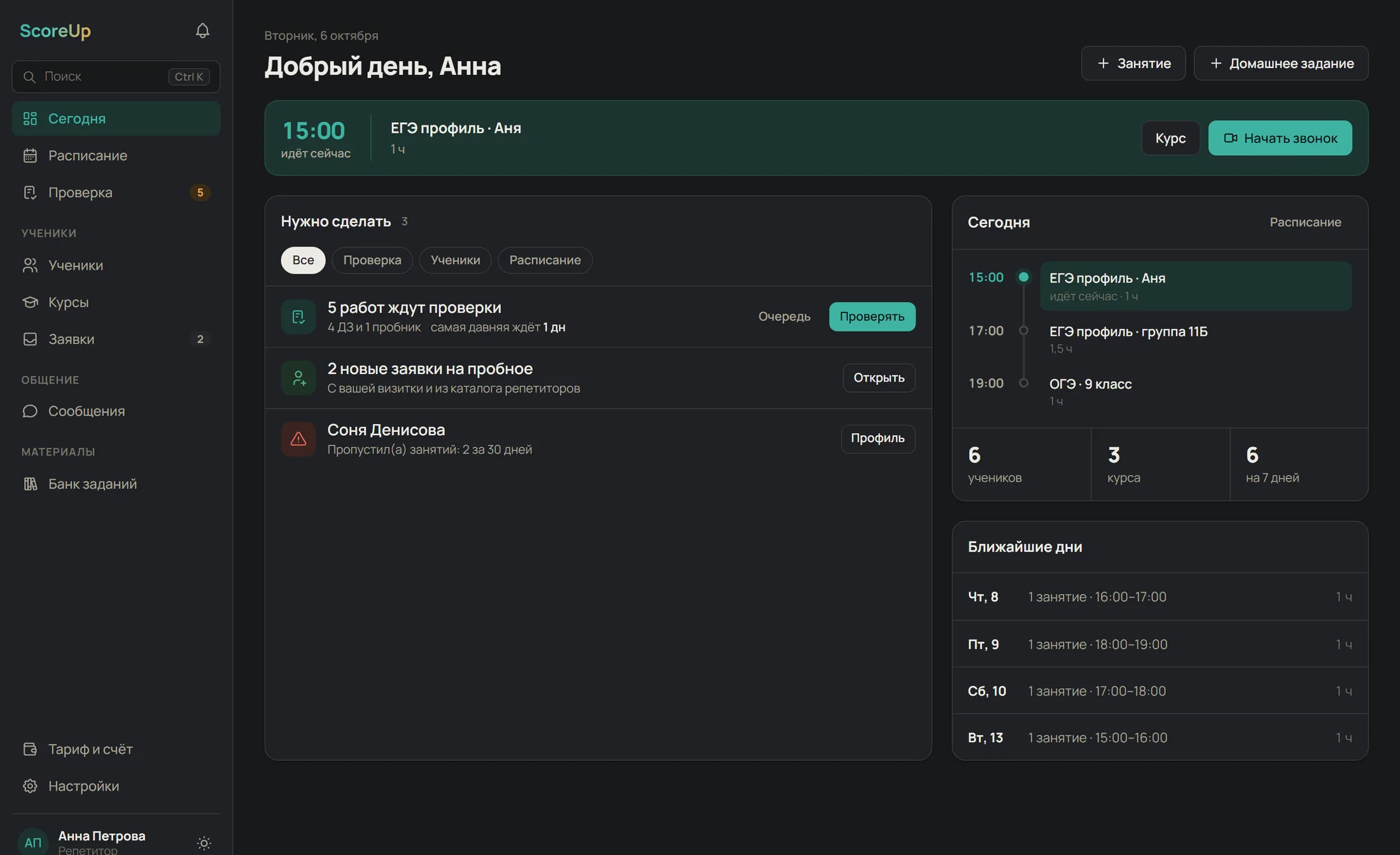Open the Сб, 10 upcoming day row

click(1159, 691)
